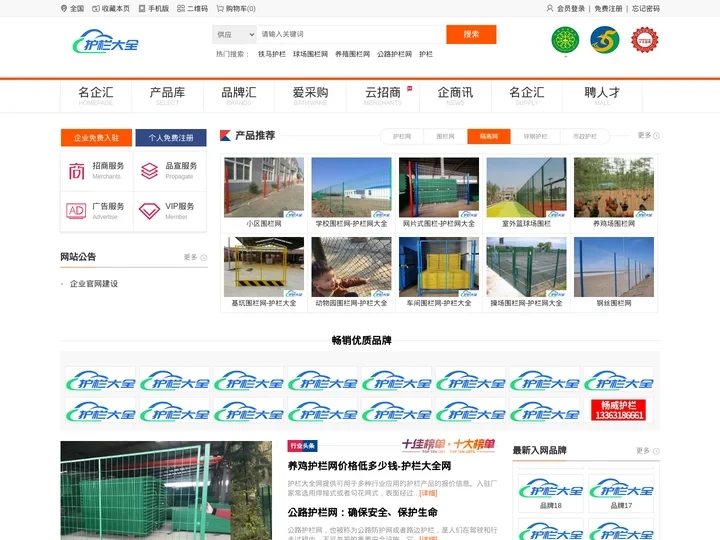Viewport: 720px width, 540px height.
Task: Open the 动物园围栏网 product thumbnail
Action: click(x=351, y=267)
